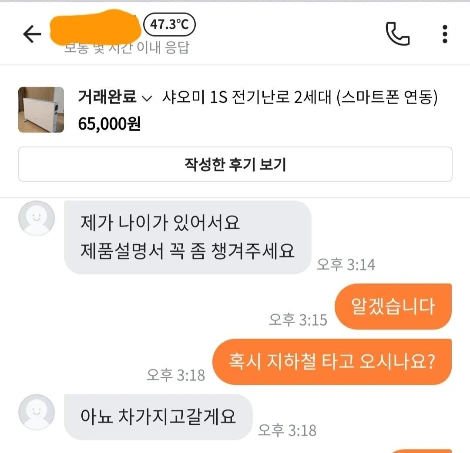
Task: Open the upper sender profile avatar
Action: coord(36,218)
